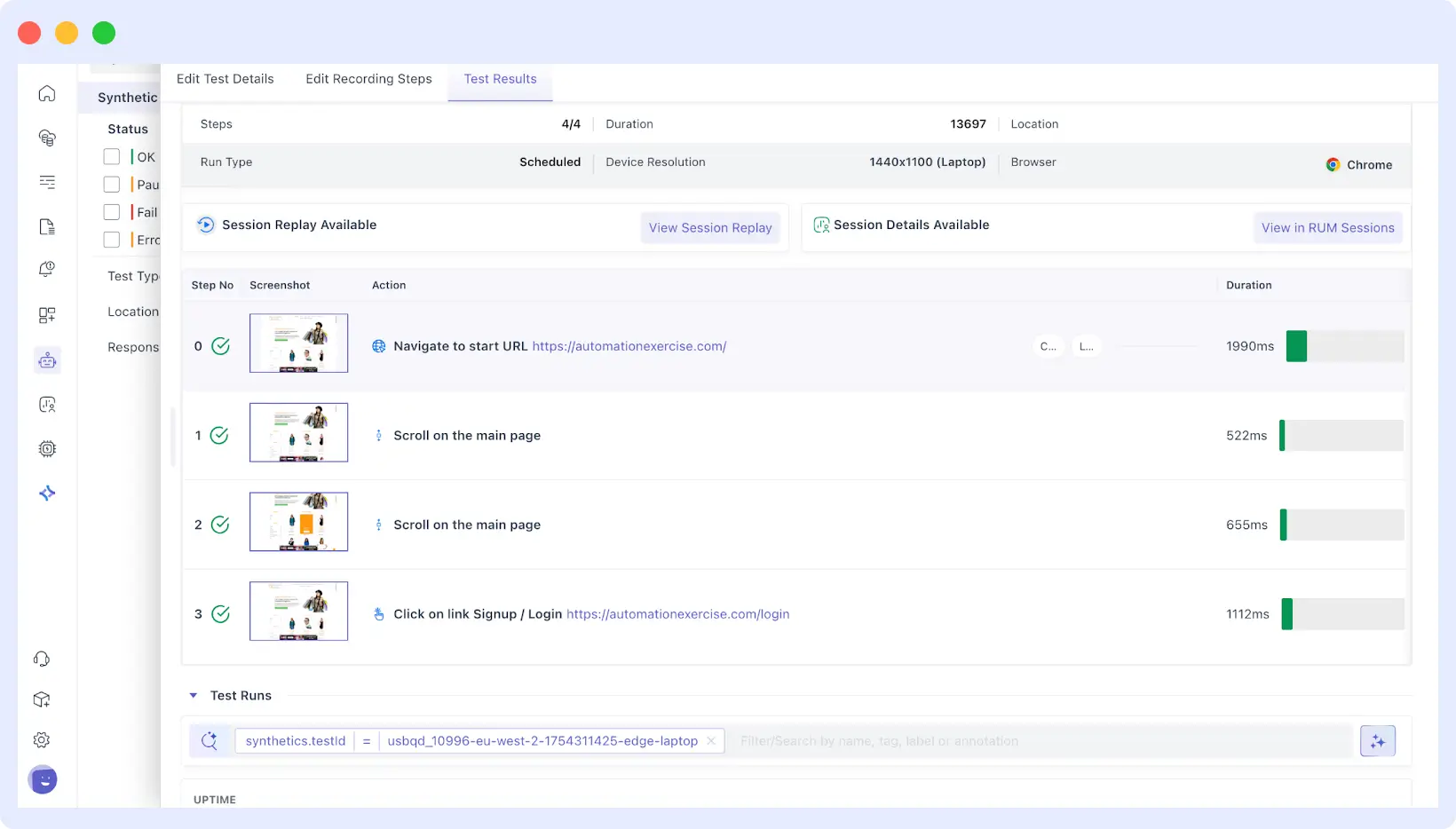
Task: Open the AI assistant sparkle icon
Action: pos(46,493)
